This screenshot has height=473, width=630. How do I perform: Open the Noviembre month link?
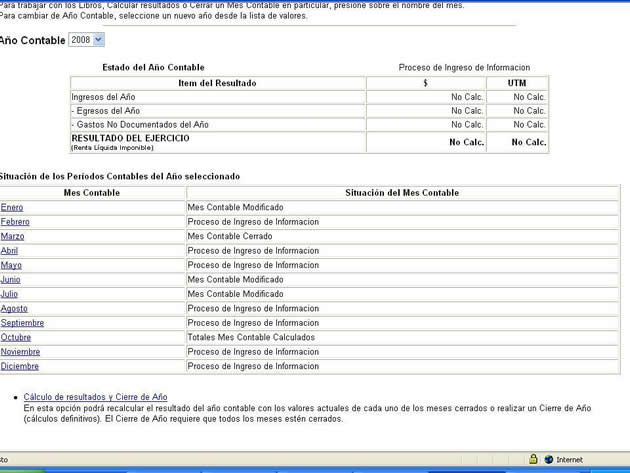tap(21, 352)
